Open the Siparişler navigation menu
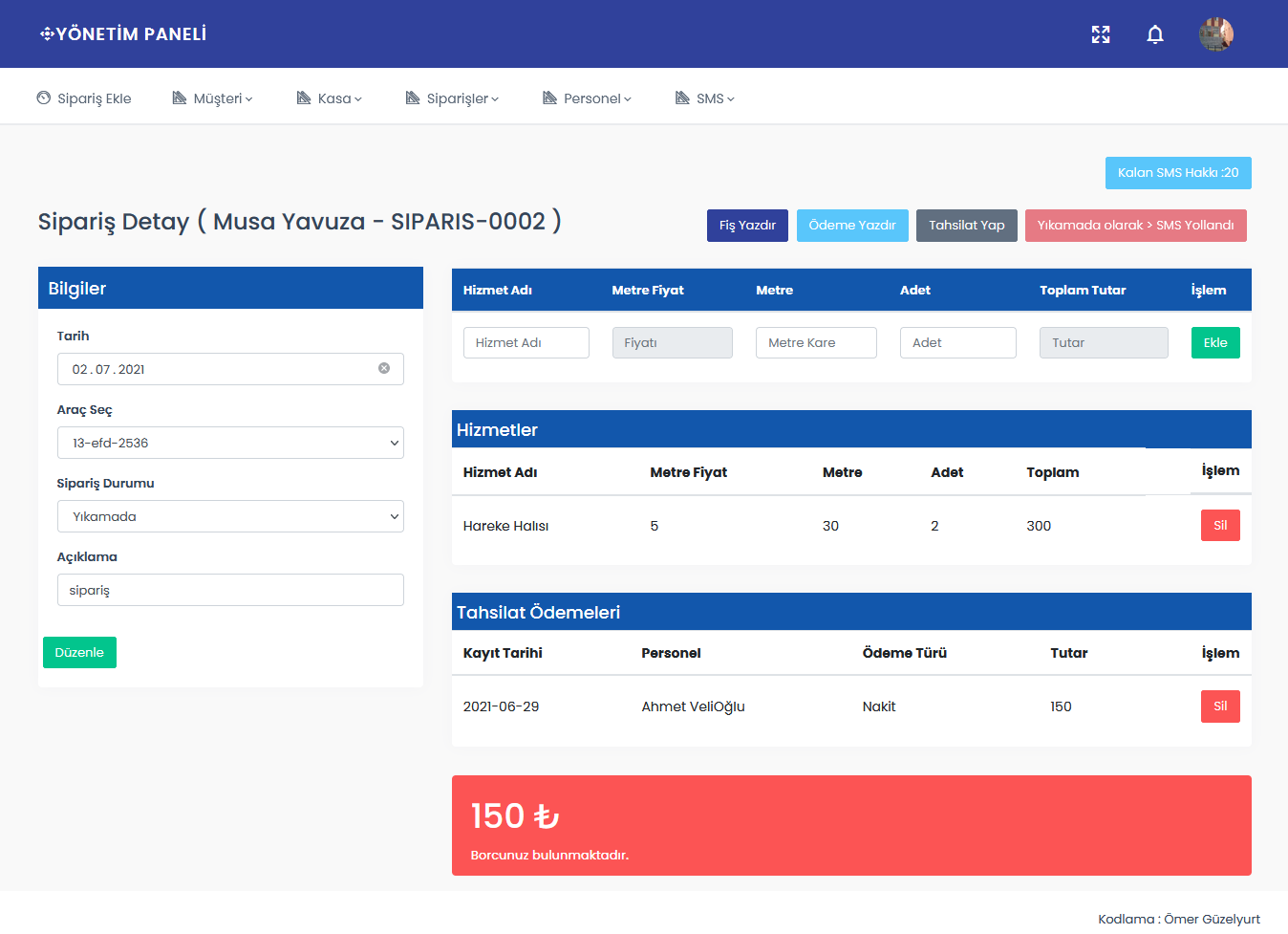The width and height of the screenshot is (1288, 934). 452,98
